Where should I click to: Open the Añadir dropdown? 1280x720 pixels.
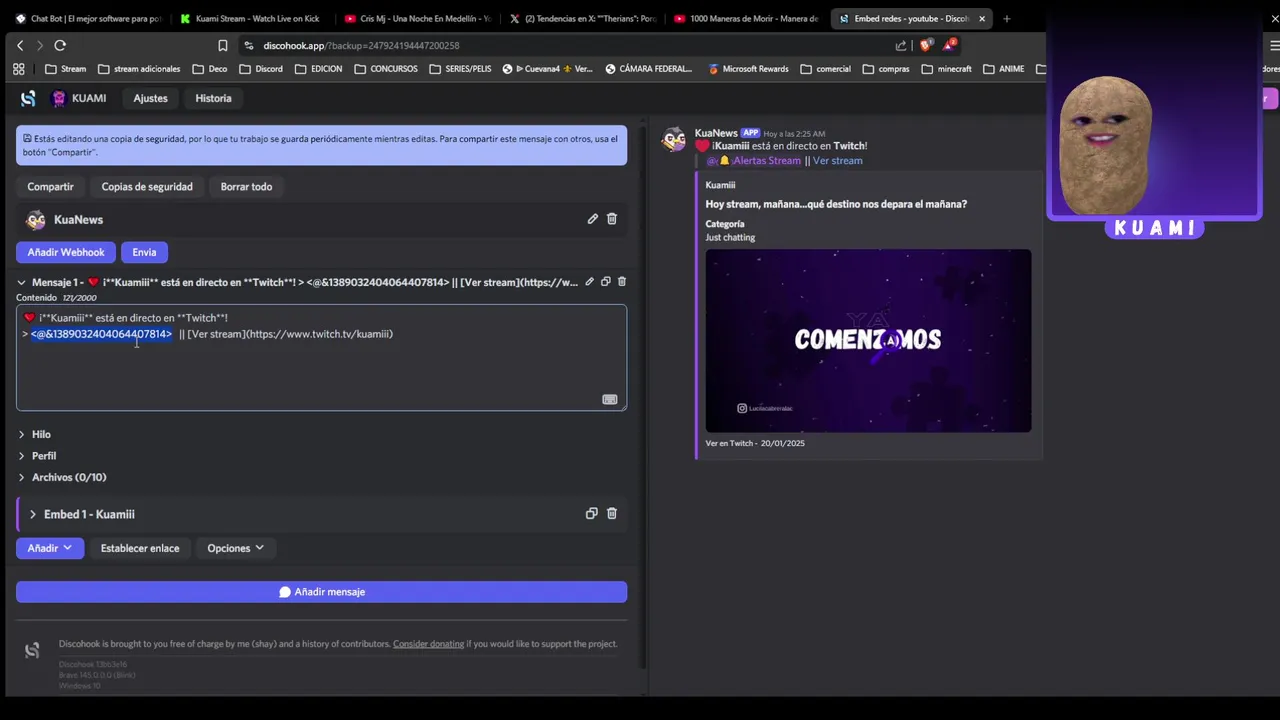click(50, 548)
